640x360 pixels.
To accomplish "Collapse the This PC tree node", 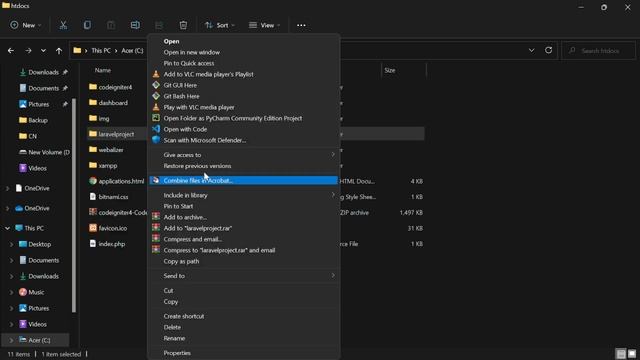I will (7, 228).
